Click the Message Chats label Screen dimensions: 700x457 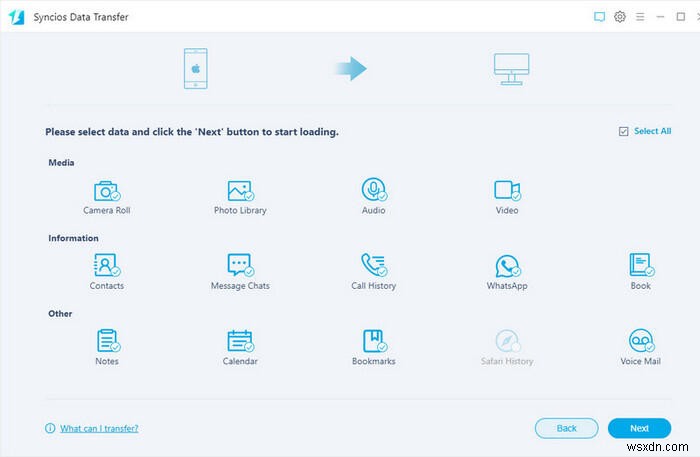coord(240,286)
